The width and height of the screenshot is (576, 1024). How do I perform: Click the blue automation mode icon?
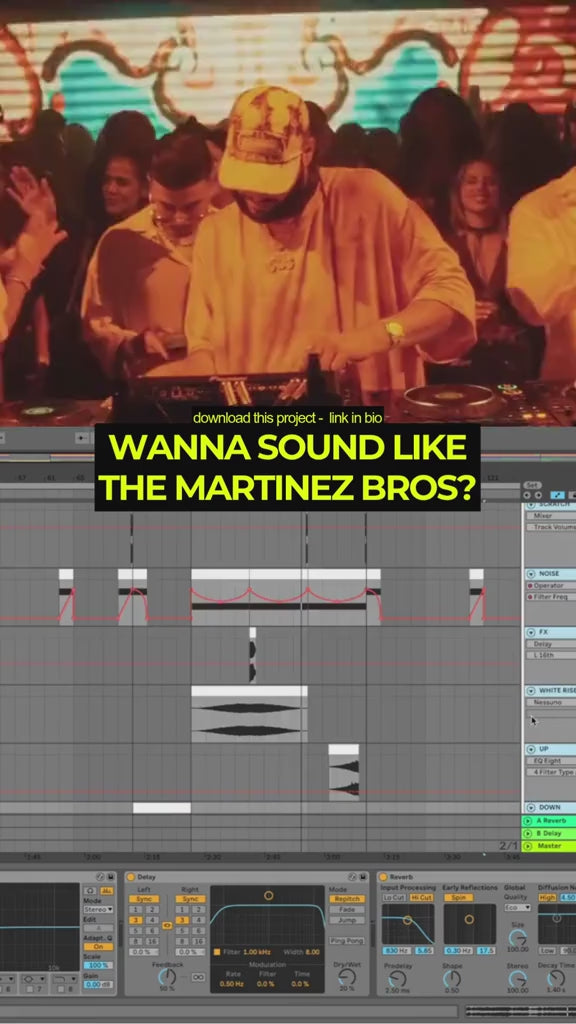(x=558, y=495)
